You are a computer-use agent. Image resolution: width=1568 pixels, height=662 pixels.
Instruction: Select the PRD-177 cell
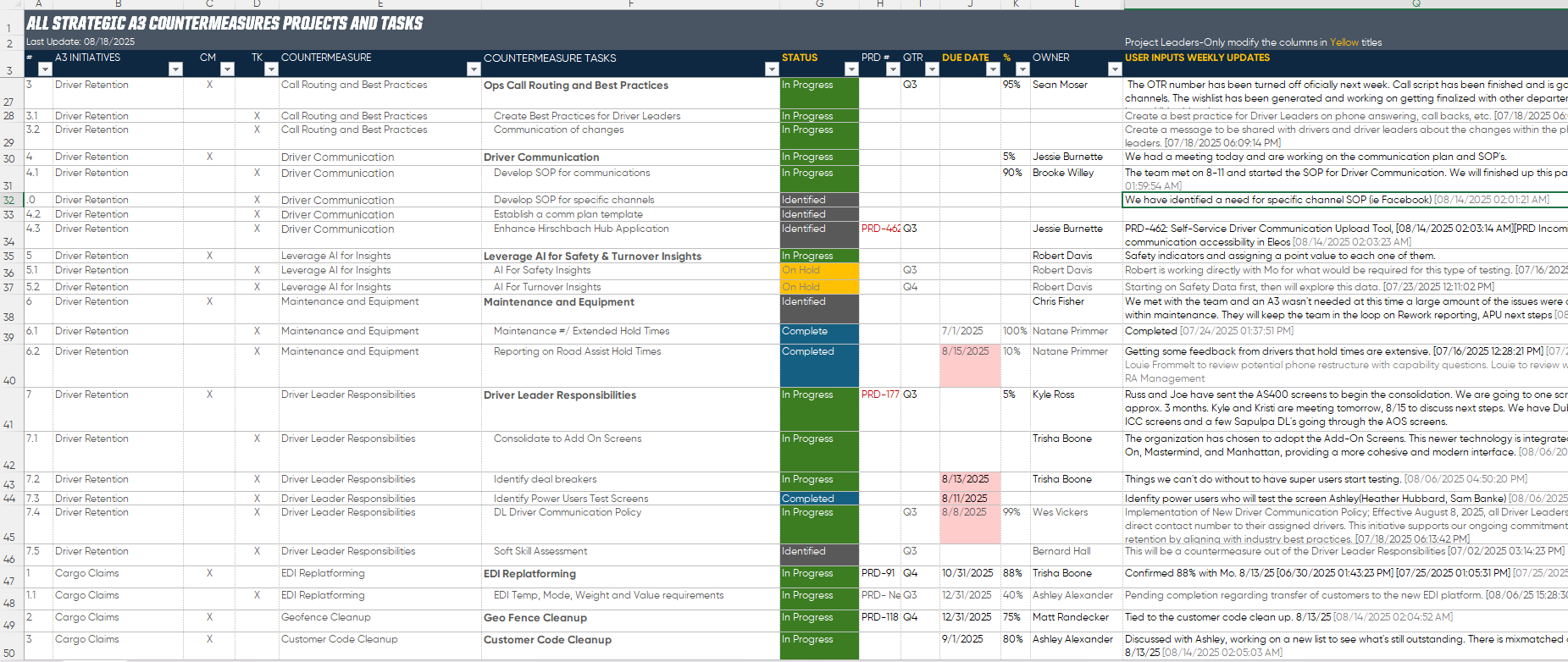(x=880, y=409)
